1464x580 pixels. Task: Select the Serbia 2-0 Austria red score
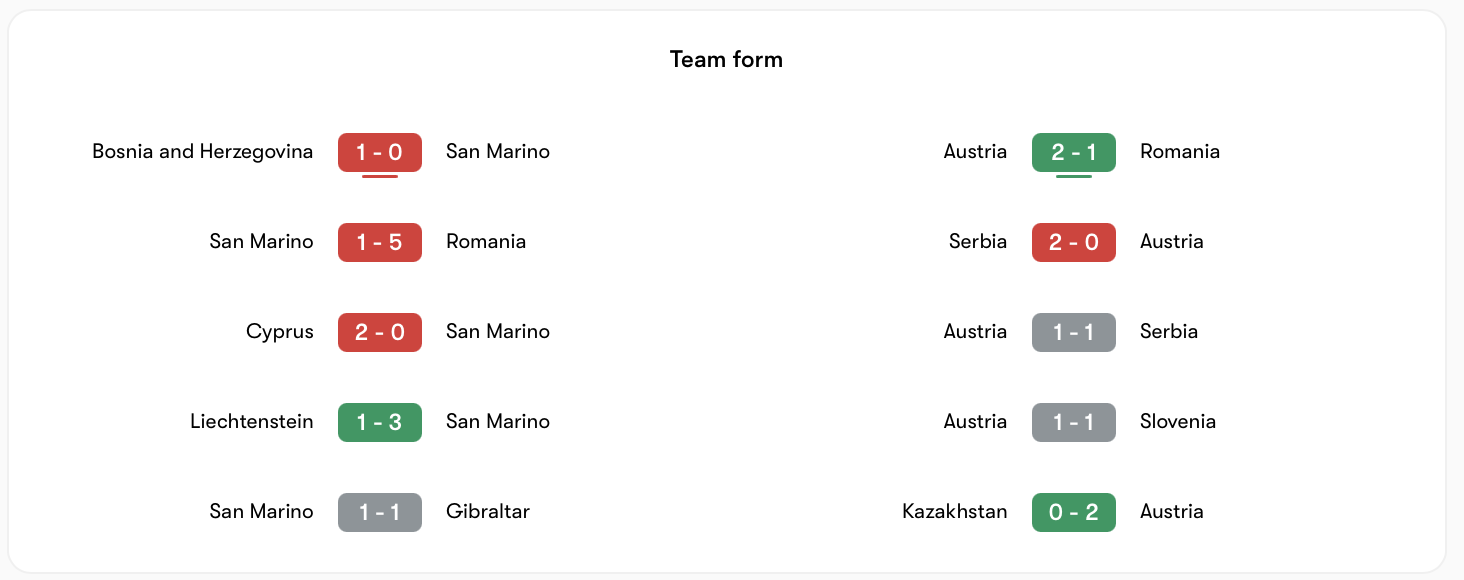pyautogui.click(x=1074, y=242)
